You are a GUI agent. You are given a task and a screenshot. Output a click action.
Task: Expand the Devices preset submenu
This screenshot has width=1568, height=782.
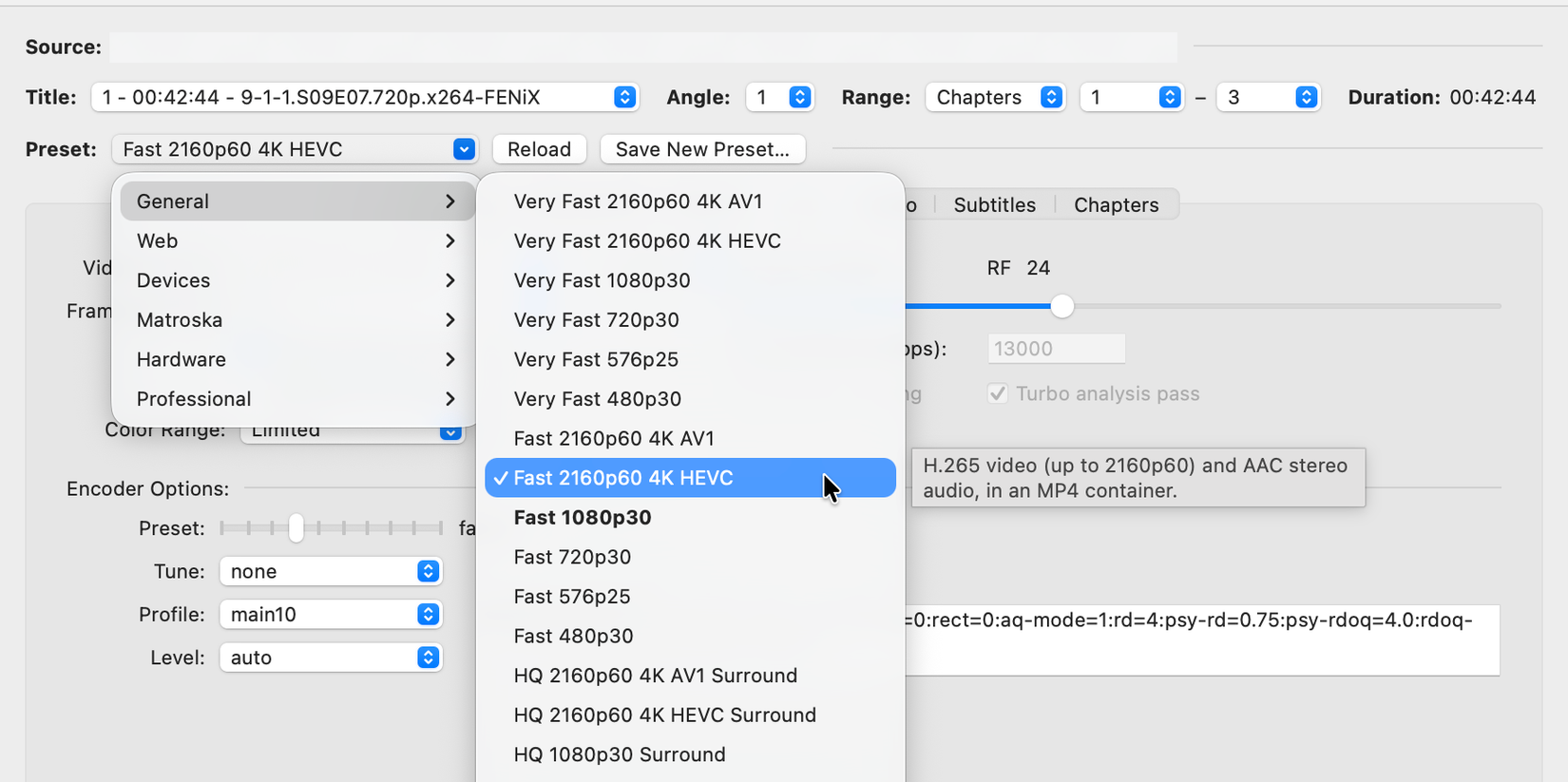click(296, 280)
